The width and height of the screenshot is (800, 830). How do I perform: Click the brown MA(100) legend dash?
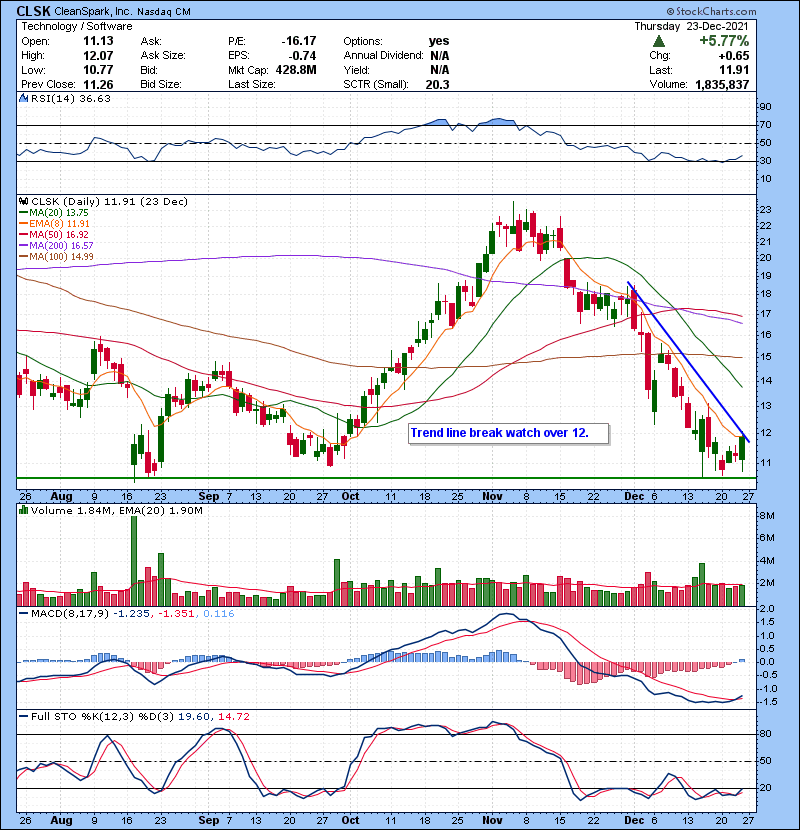click(23, 257)
